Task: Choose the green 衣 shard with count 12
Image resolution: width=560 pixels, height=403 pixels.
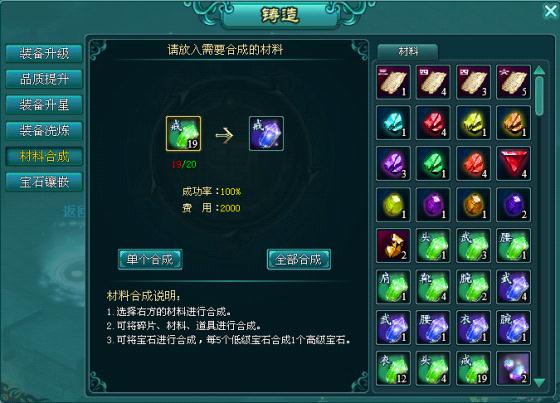Action: click(x=393, y=368)
